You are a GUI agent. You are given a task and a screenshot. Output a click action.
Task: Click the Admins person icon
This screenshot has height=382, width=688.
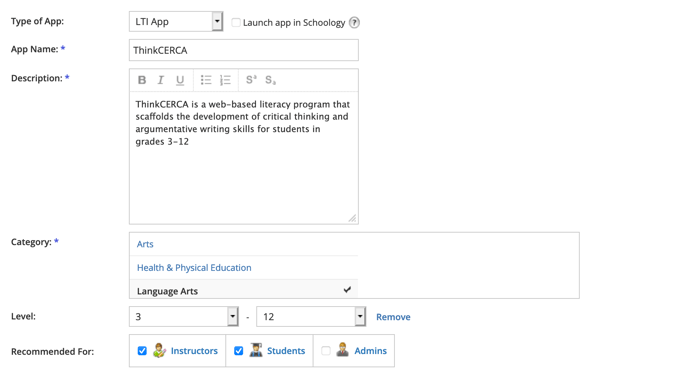pos(343,350)
